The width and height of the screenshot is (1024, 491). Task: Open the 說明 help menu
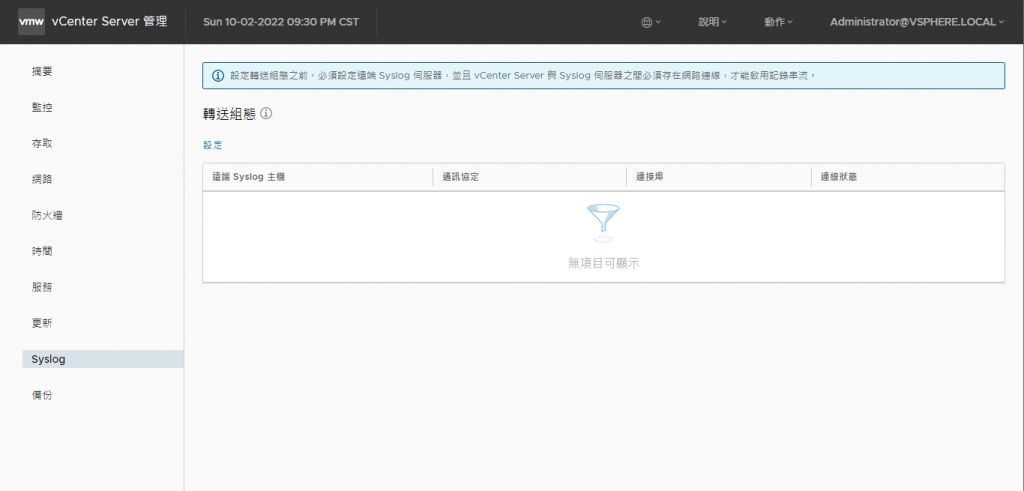tap(712, 22)
